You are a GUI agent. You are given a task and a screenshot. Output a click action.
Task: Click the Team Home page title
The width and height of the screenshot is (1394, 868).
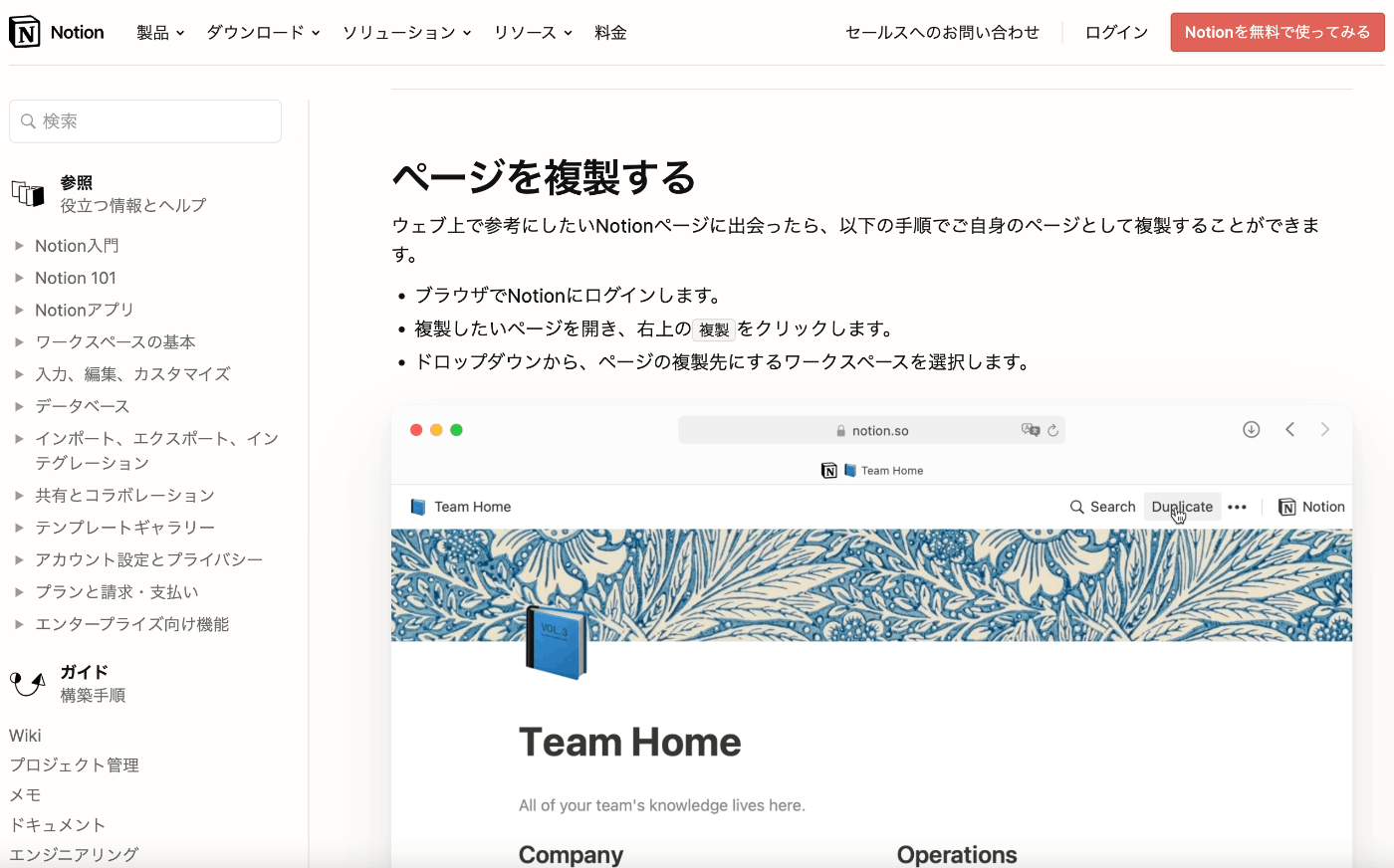(x=629, y=743)
